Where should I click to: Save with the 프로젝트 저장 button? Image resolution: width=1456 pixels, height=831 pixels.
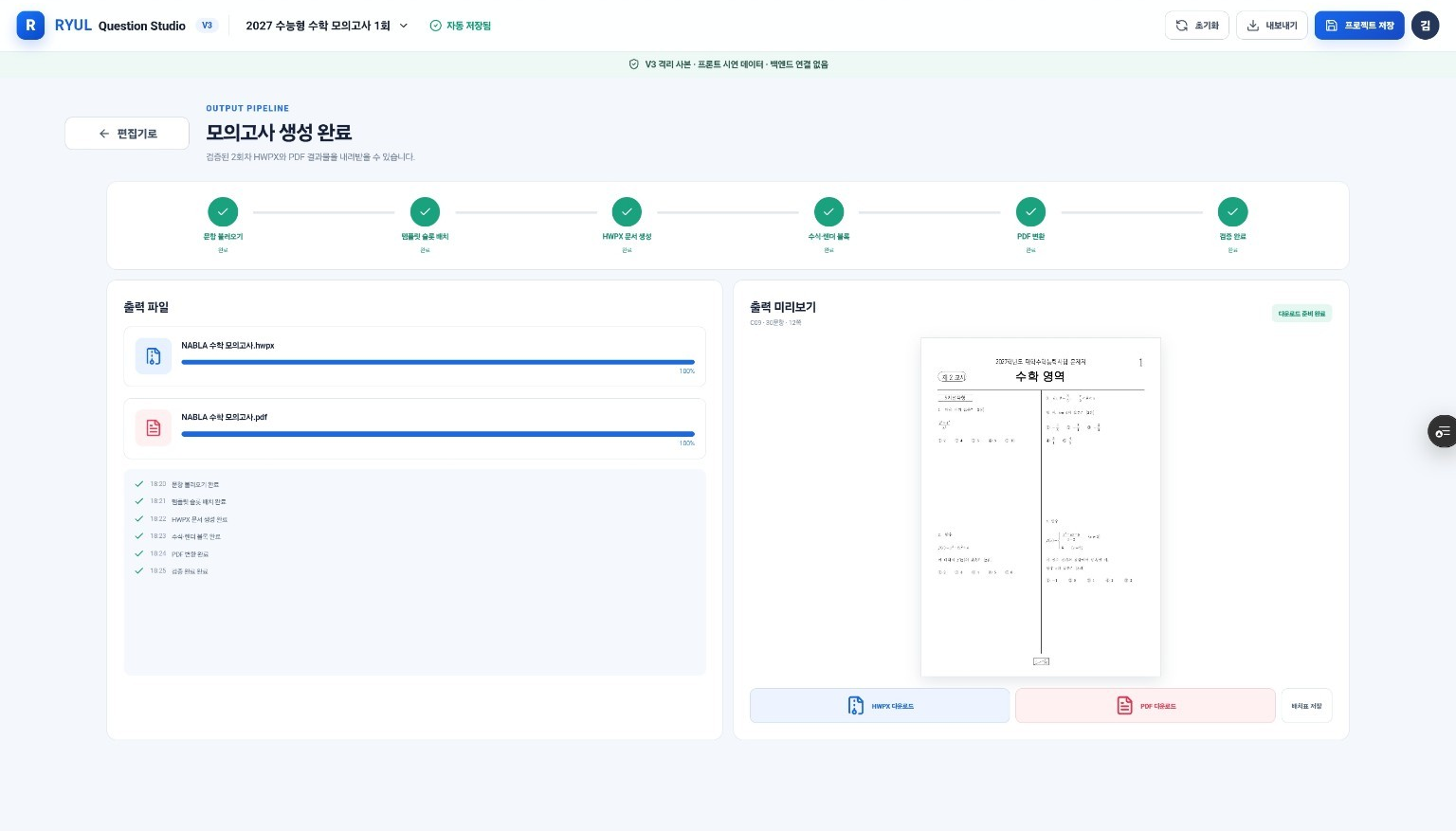coord(1359,26)
